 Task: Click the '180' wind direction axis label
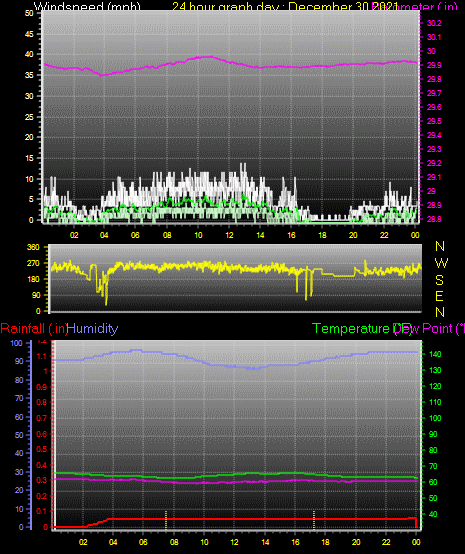click(x=34, y=279)
